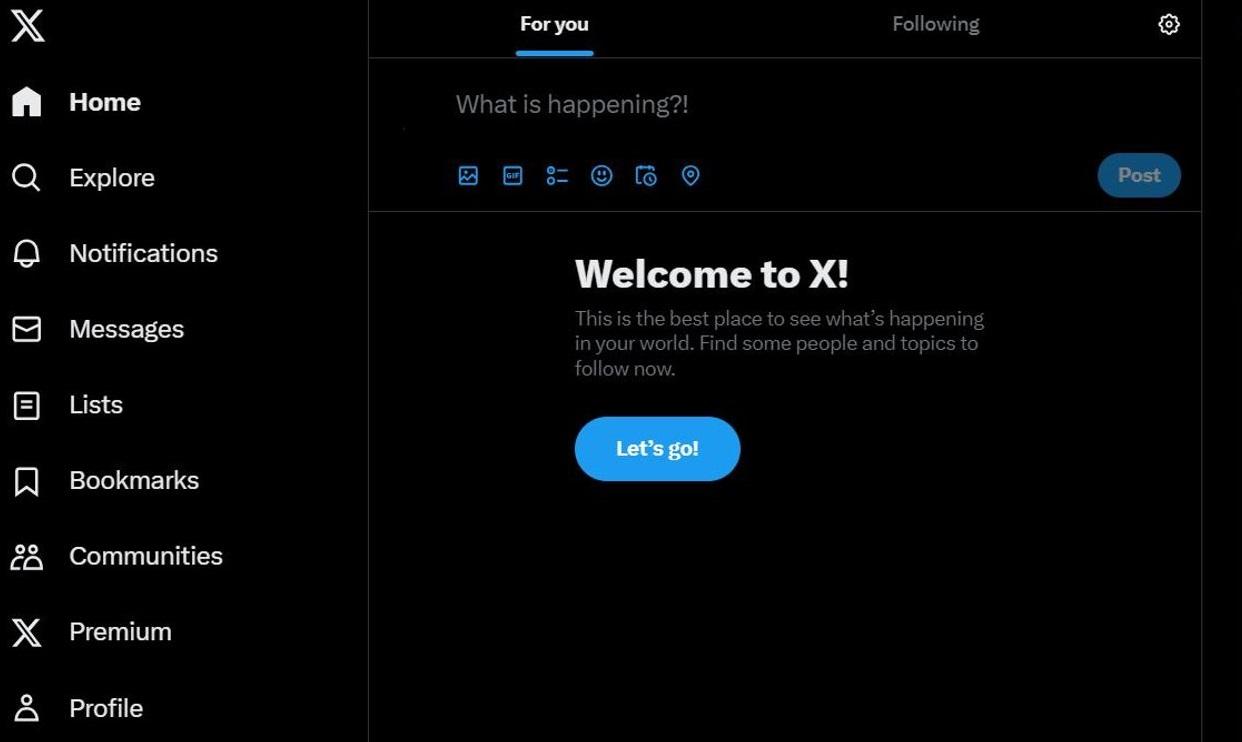Create a poll with poll icon

(557, 176)
